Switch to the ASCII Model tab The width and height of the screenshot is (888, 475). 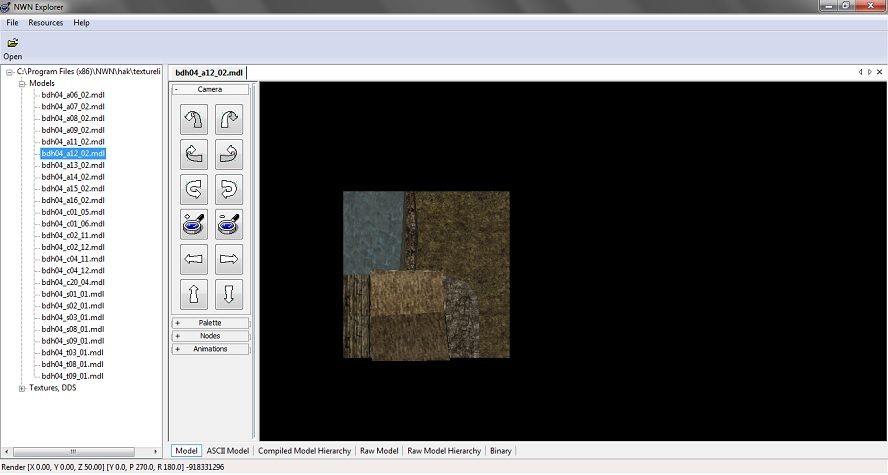[228, 451]
